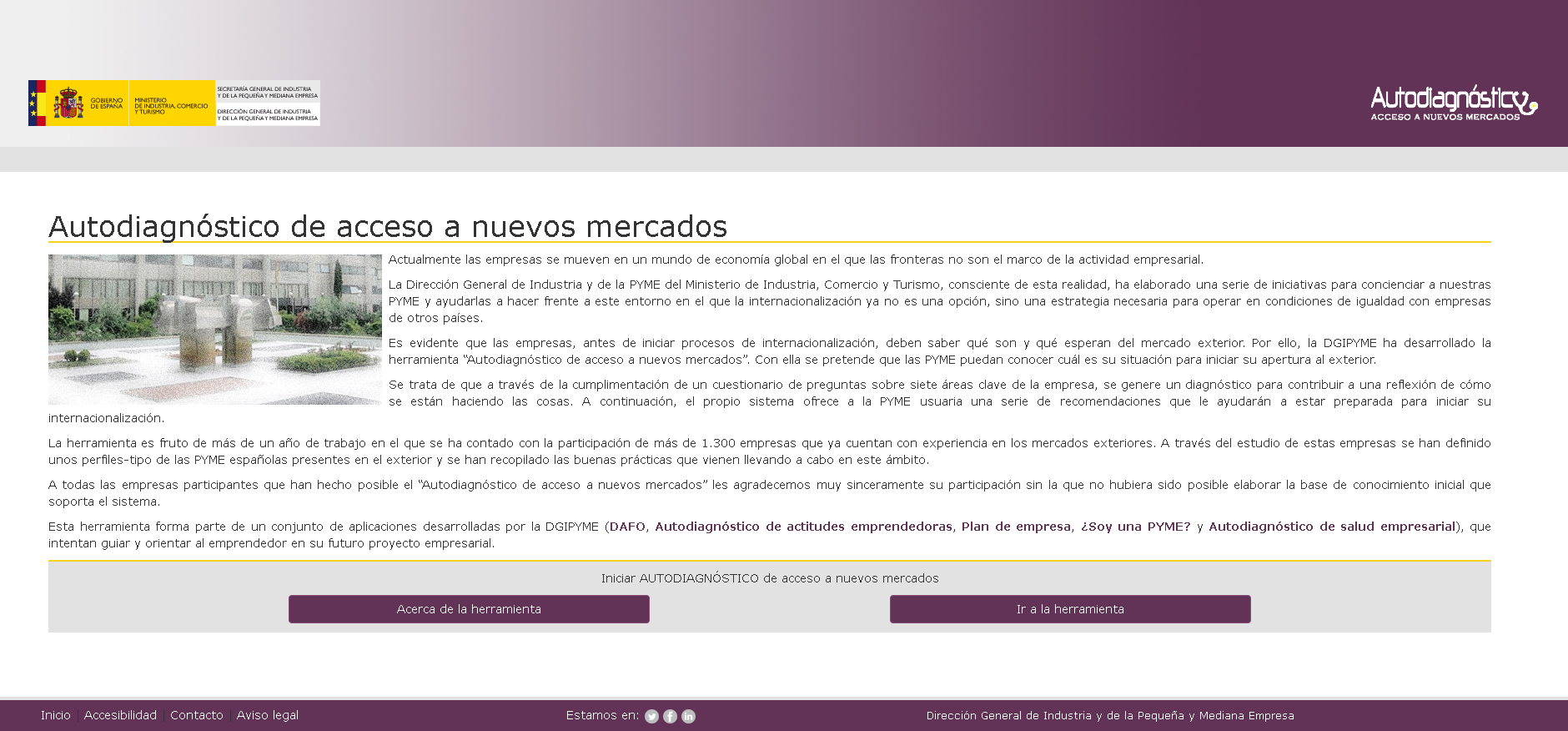
Task: Open Accesibilidad footer link
Action: pos(120,715)
